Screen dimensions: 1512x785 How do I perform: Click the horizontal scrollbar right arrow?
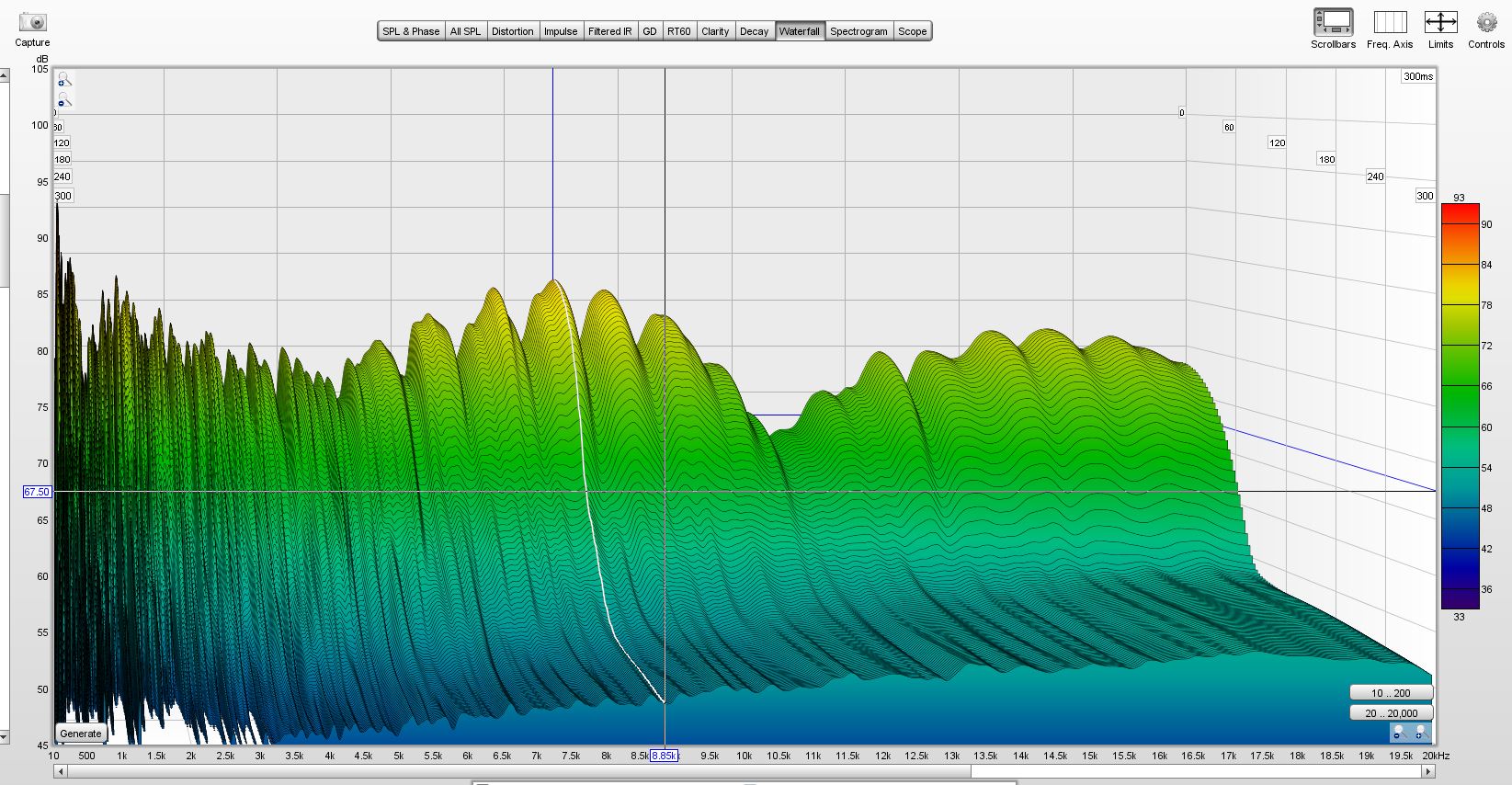1430,772
